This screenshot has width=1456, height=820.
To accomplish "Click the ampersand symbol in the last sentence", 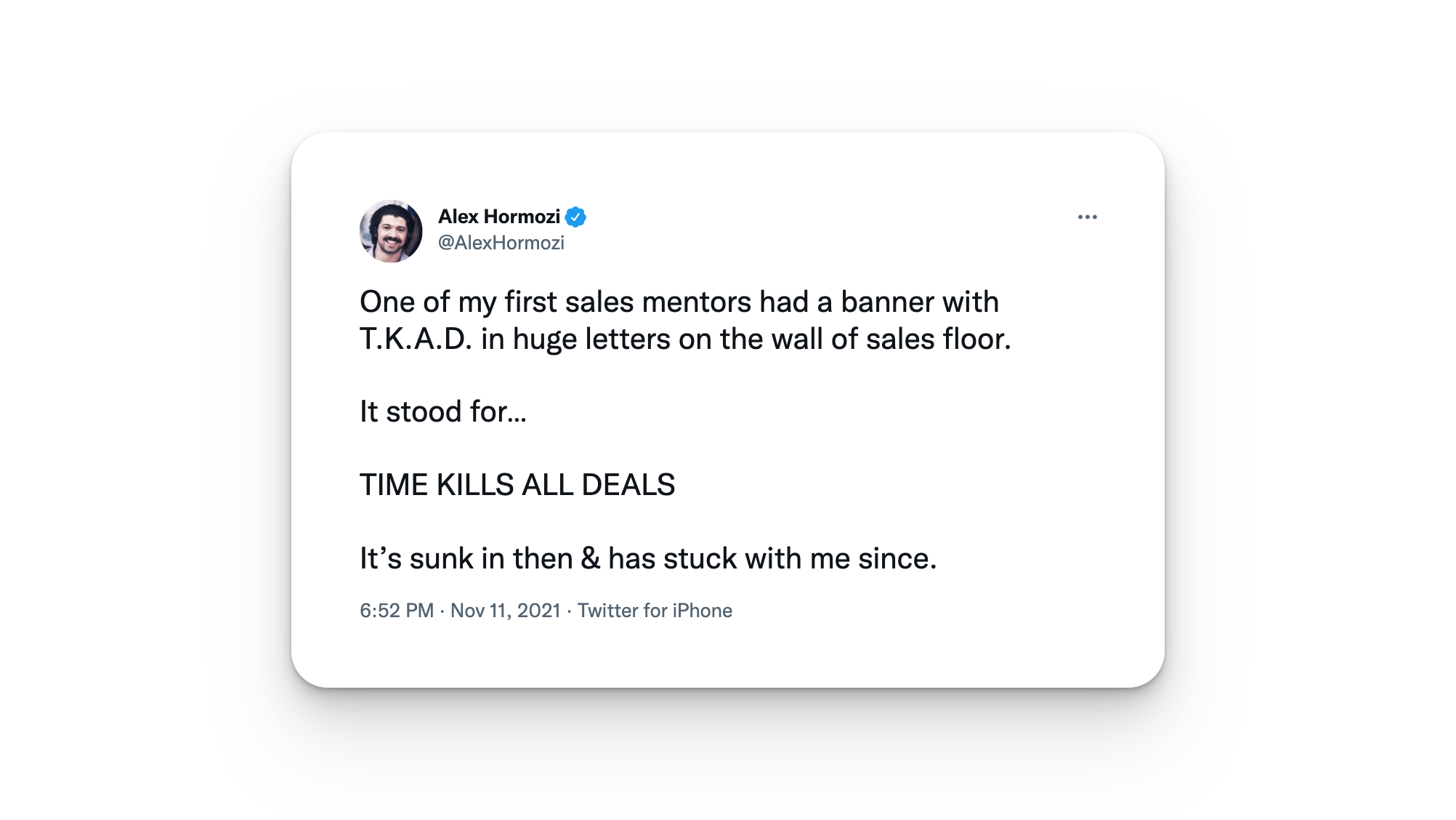I will tap(591, 558).
